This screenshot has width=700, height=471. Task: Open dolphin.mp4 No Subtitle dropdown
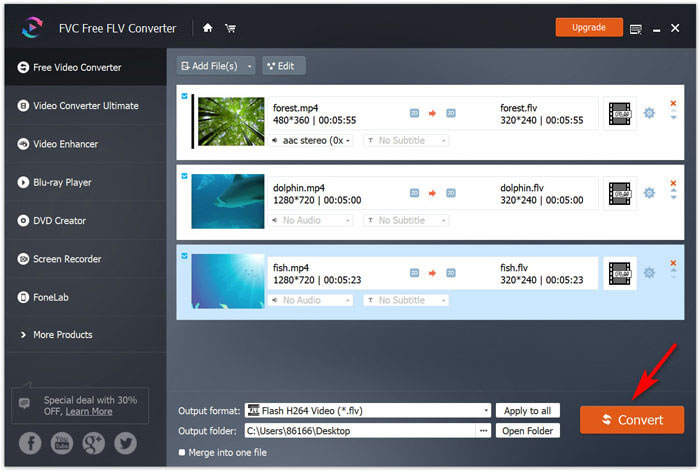pos(406,220)
